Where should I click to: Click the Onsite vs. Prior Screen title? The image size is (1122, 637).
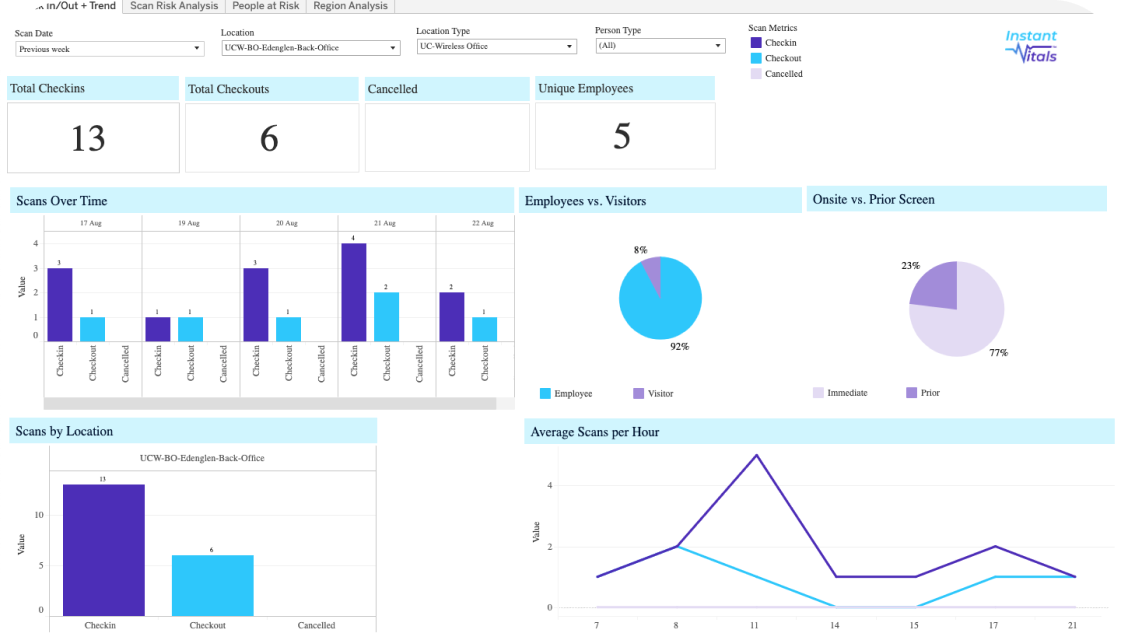[x=874, y=200]
